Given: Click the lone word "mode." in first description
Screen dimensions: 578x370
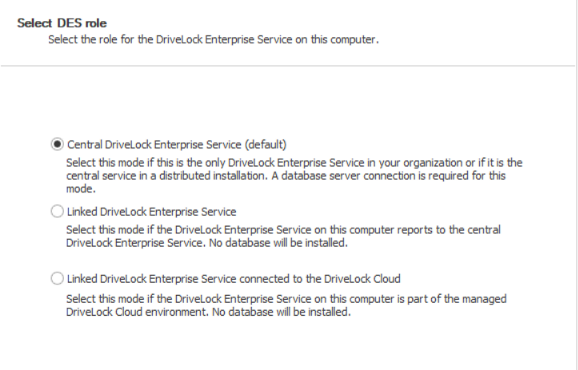Looking at the screenshot, I should tap(81, 189).
